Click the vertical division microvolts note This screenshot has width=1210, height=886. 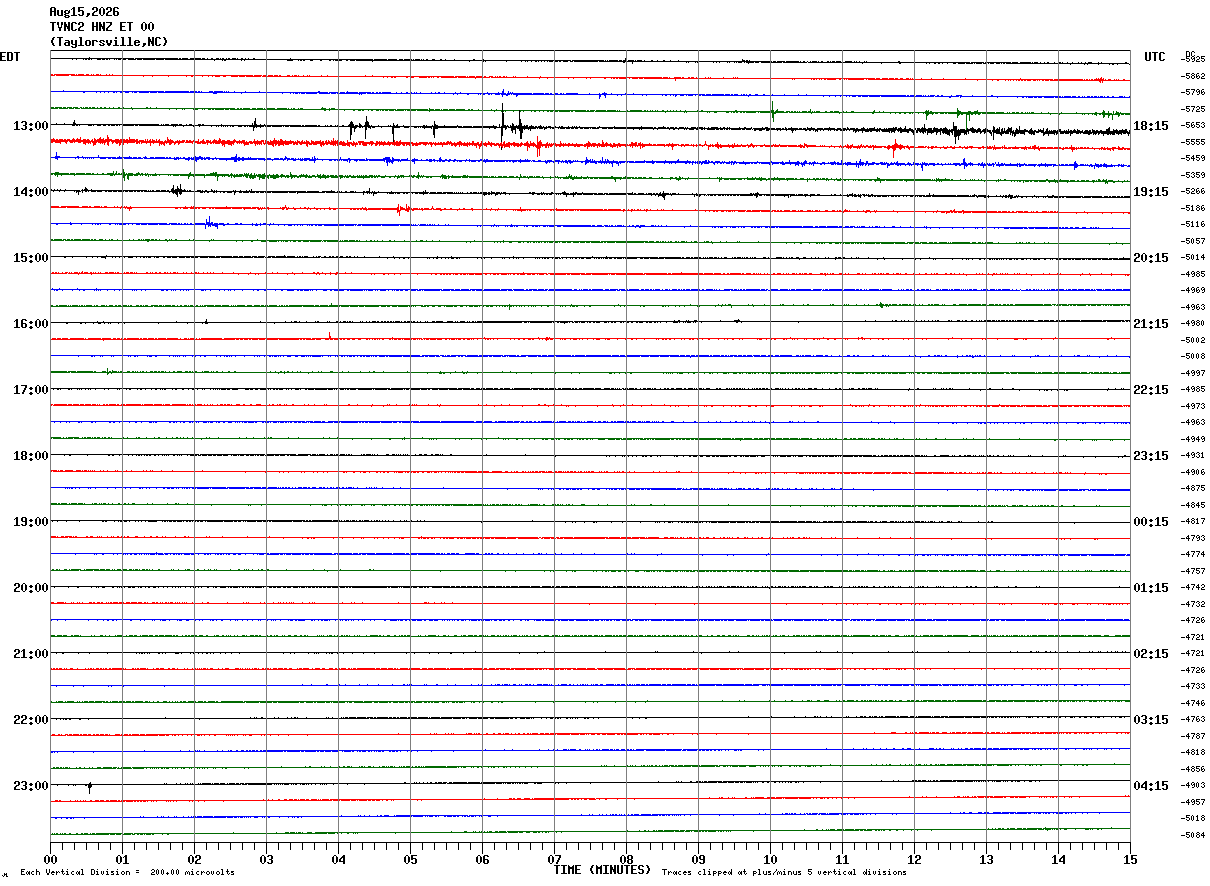(x=128, y=873)
